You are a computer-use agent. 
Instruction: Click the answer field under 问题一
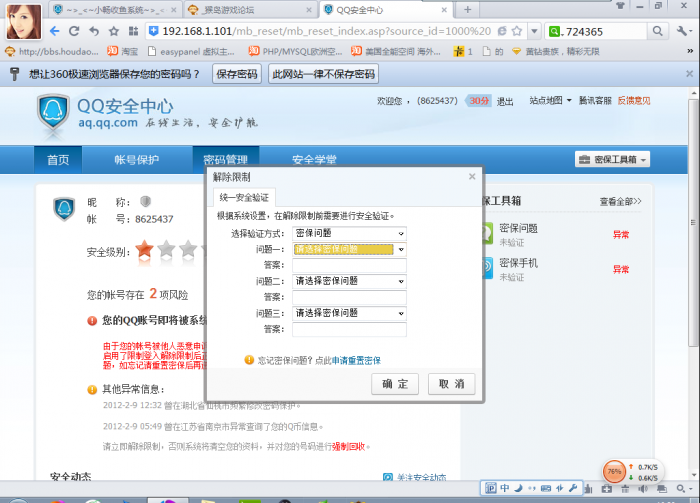[x=349, y=266]
